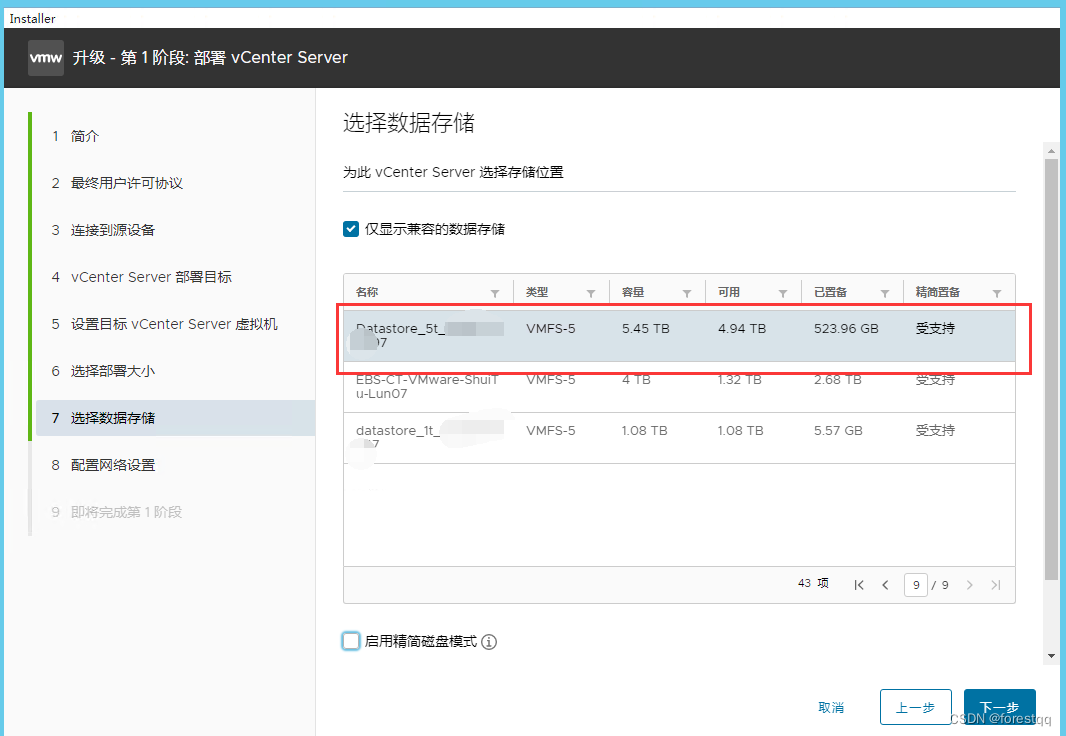
Task: Click the page number input box
Action: pos(916,585)
